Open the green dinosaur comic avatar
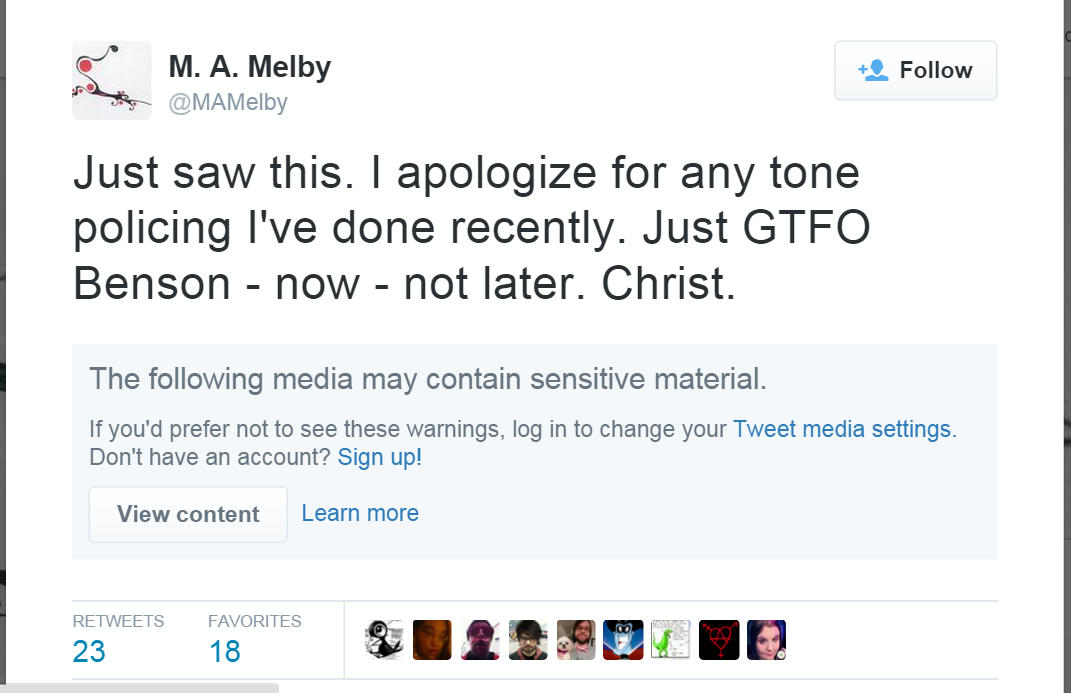The height and width of the screenshot is (693, 1071). 671,640
